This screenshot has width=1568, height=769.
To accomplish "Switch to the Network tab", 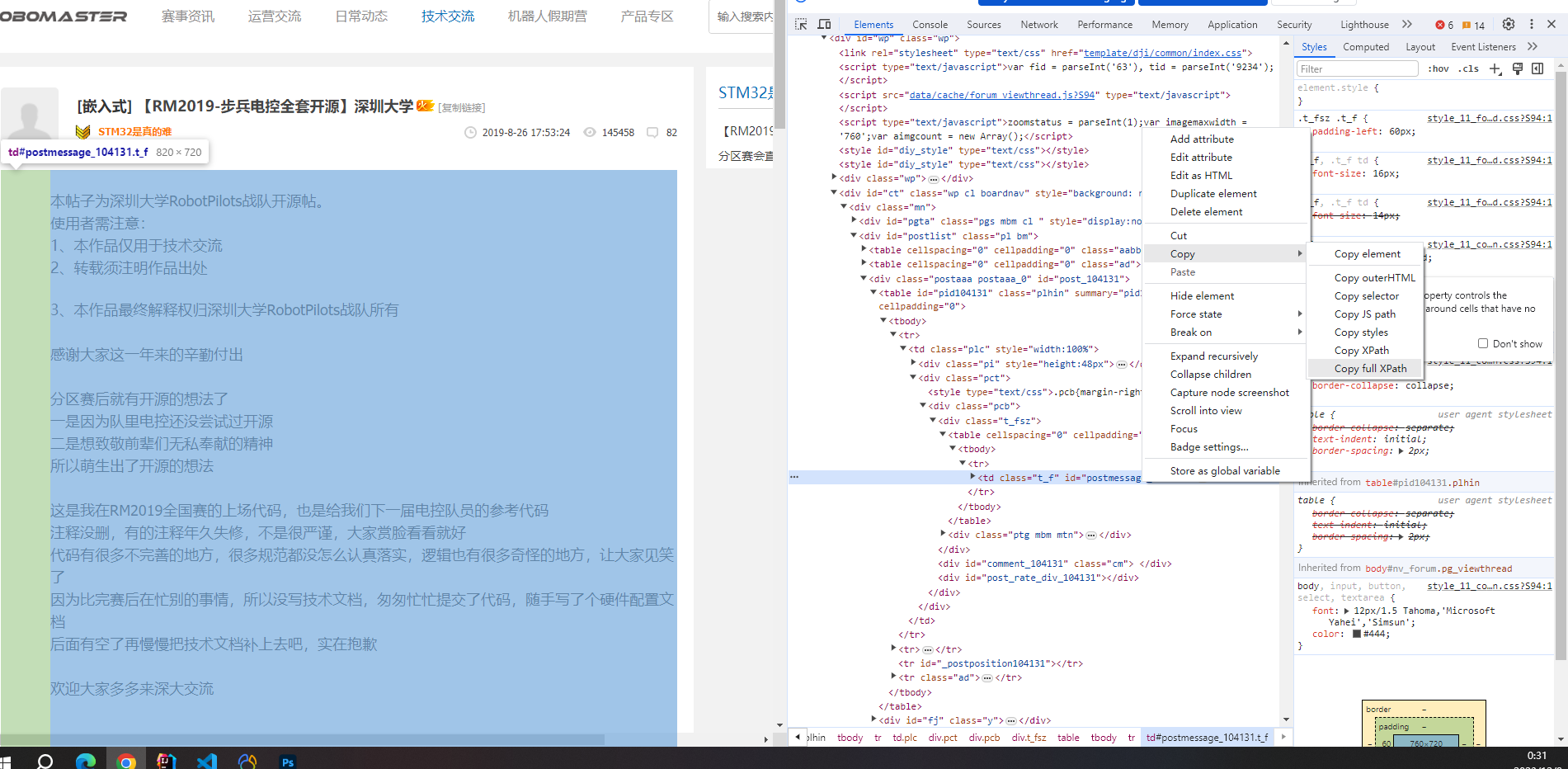I will pyautogui.click(x=1038, y=25).
